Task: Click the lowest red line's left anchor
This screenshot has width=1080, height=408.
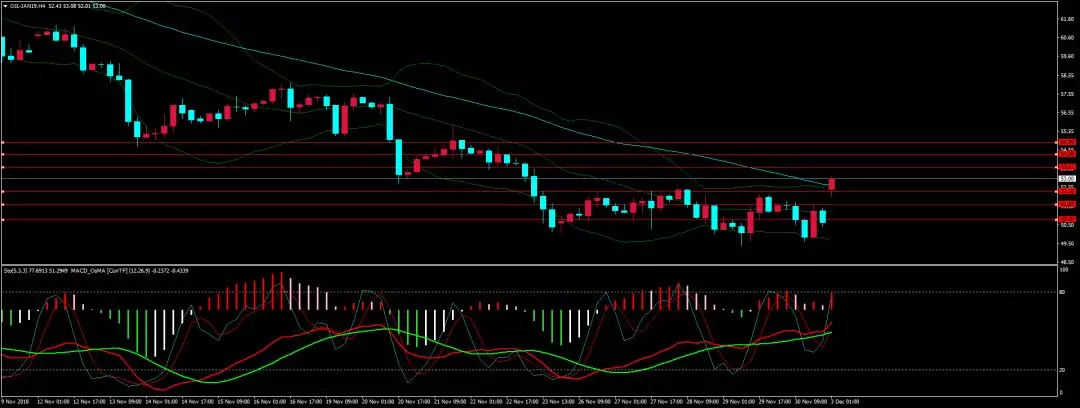Action: (3, 219)
